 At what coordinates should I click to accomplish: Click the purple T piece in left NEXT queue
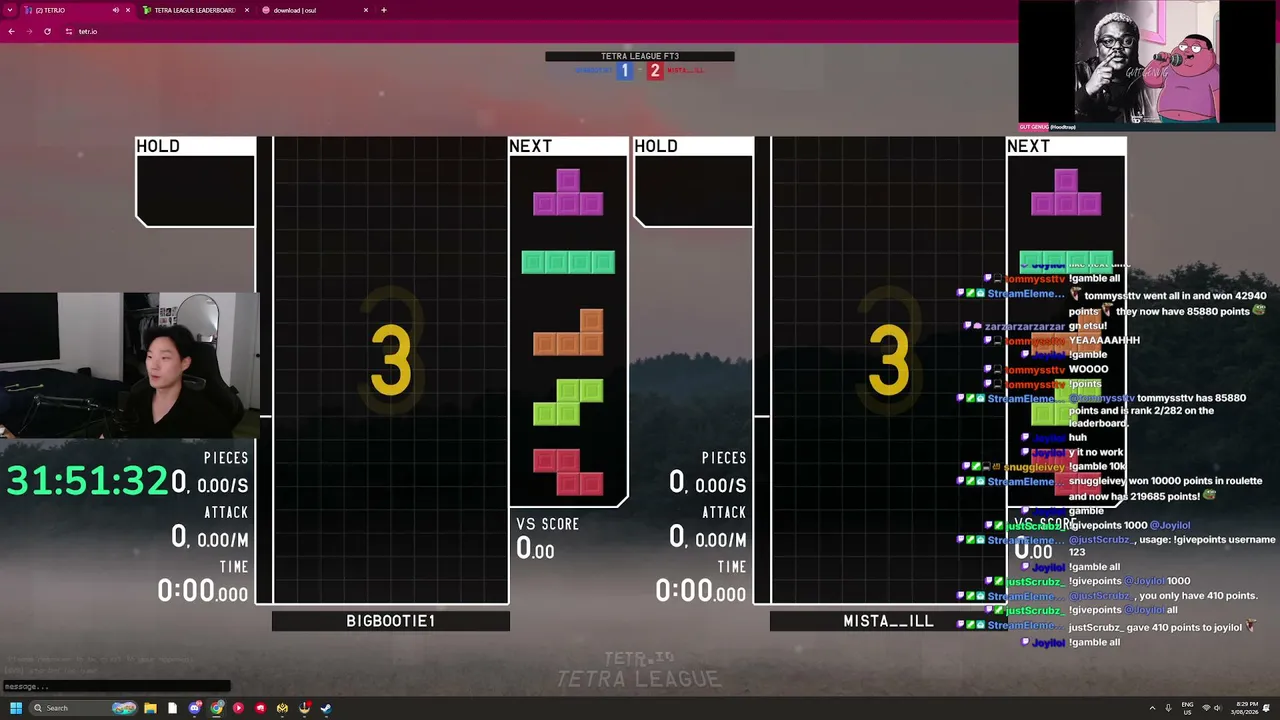[568, 192]
